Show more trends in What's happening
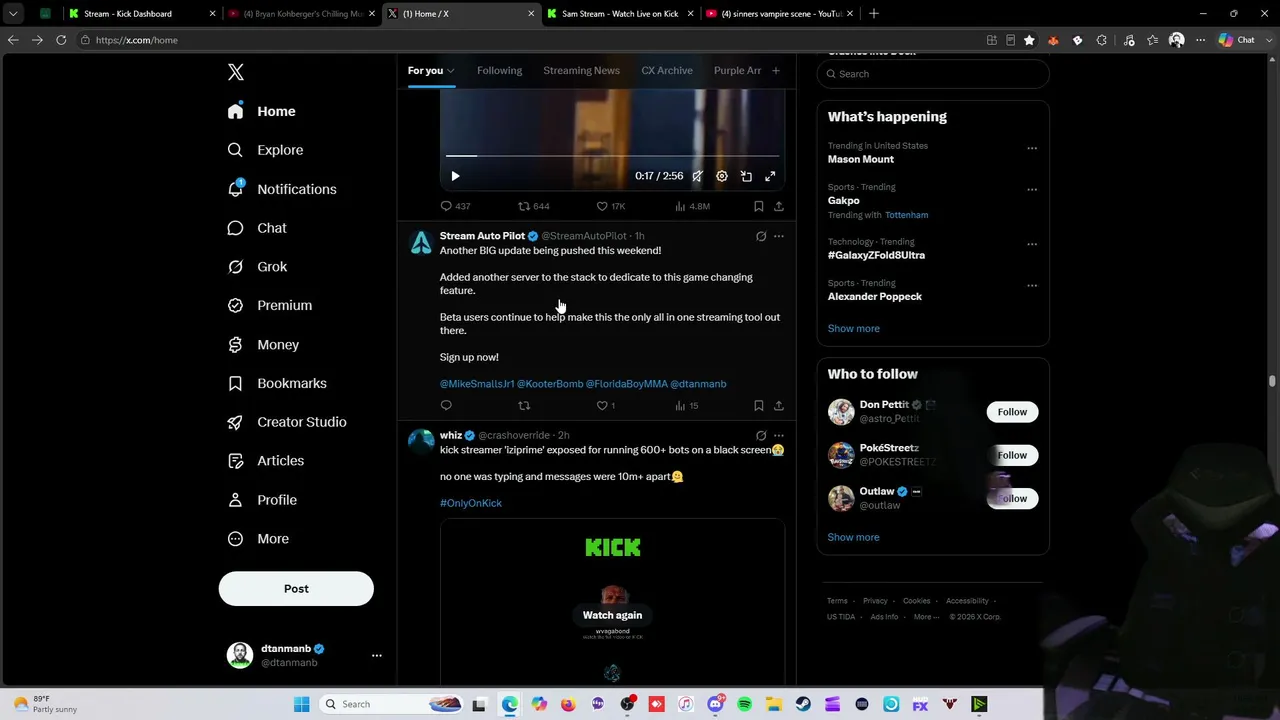This screenshot has width=1280, height=720. [853, 328]
